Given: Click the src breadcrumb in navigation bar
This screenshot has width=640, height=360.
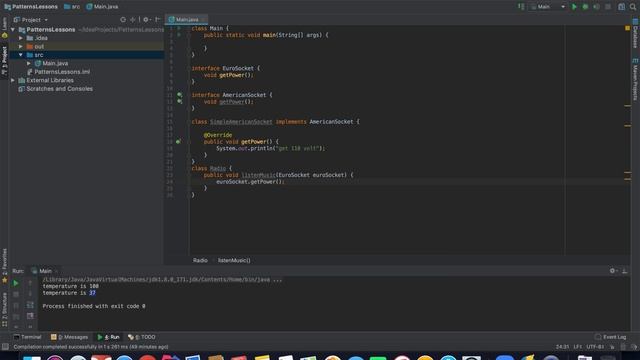Looking at the screenshot, I should point(72,7).
